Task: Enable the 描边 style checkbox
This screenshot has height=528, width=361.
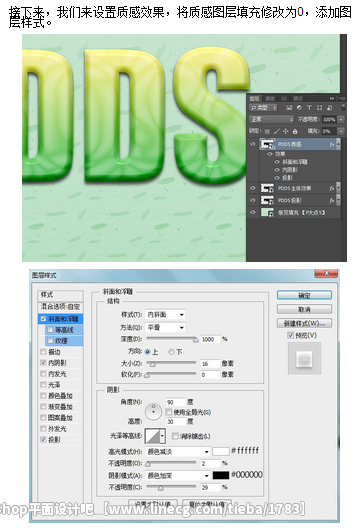Action: pyautogui.click(x=43, y=352)
